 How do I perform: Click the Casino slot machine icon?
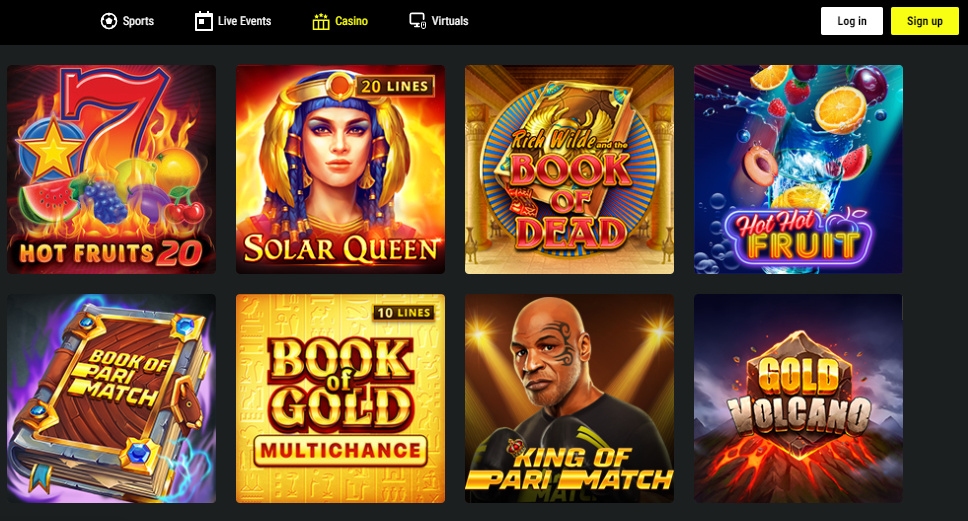pos(320,22)
